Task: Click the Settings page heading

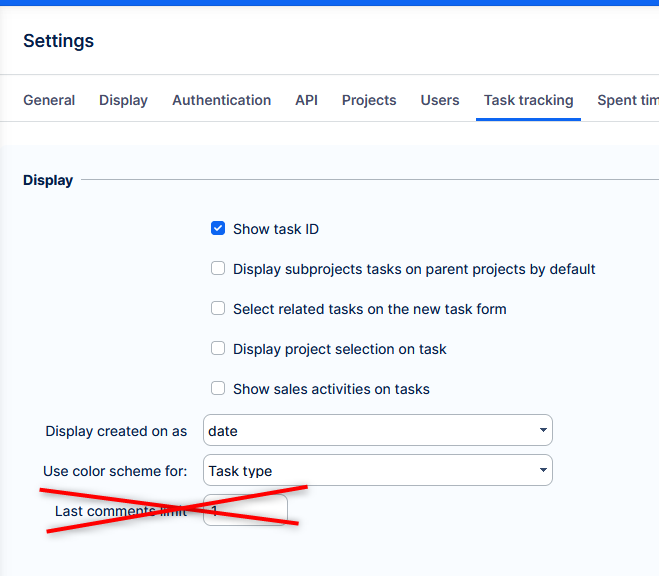Action: (x=58, y=41)
